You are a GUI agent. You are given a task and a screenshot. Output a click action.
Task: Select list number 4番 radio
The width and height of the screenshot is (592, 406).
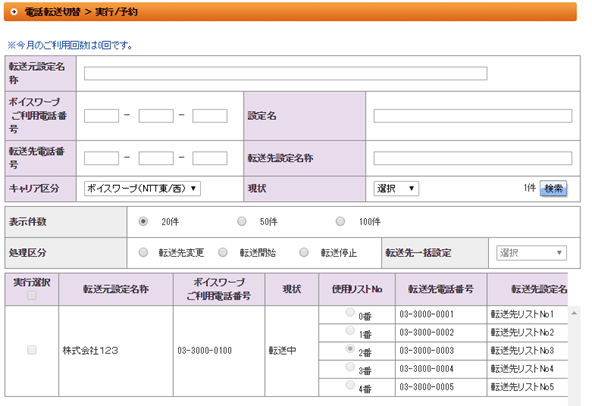pos(350,385)
